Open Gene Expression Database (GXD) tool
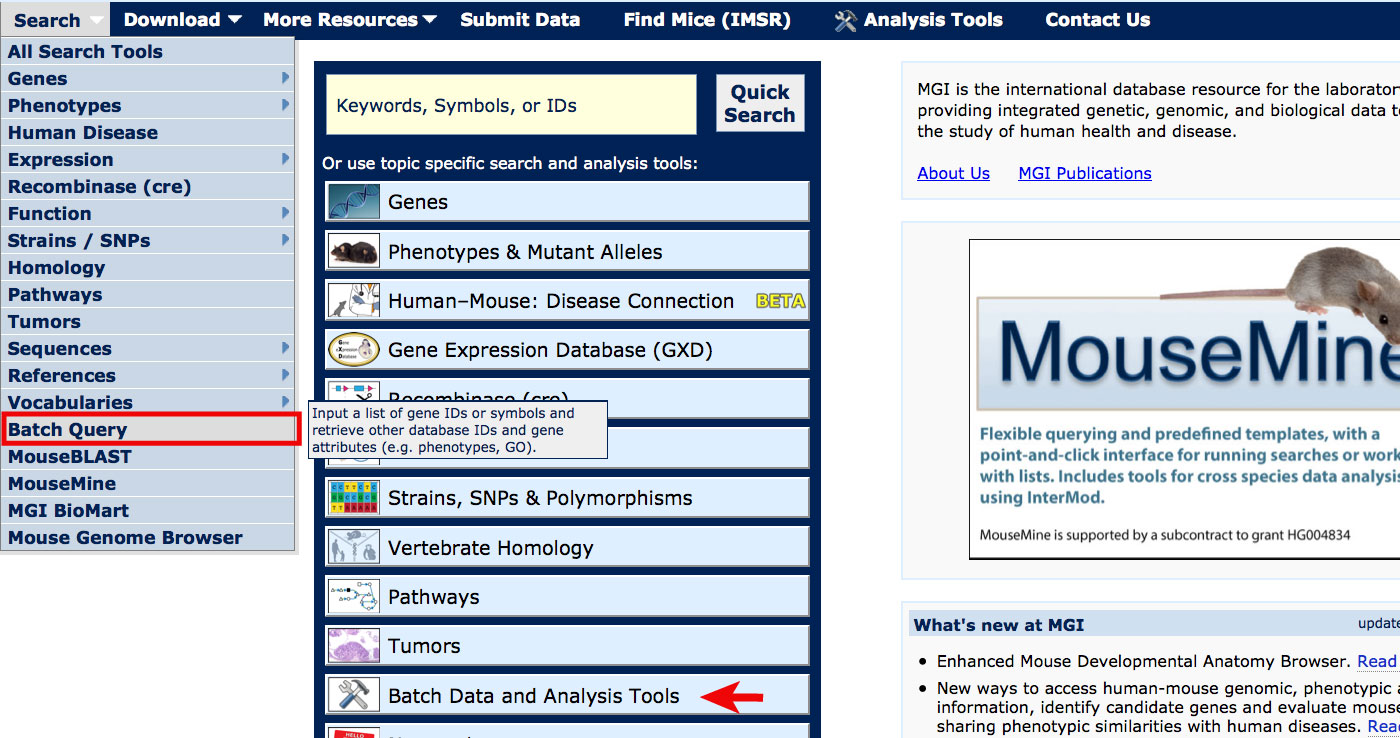Image resolution: width=1400 pixels, height=738 pixels. pyautogui.click(x=567, y=350)
